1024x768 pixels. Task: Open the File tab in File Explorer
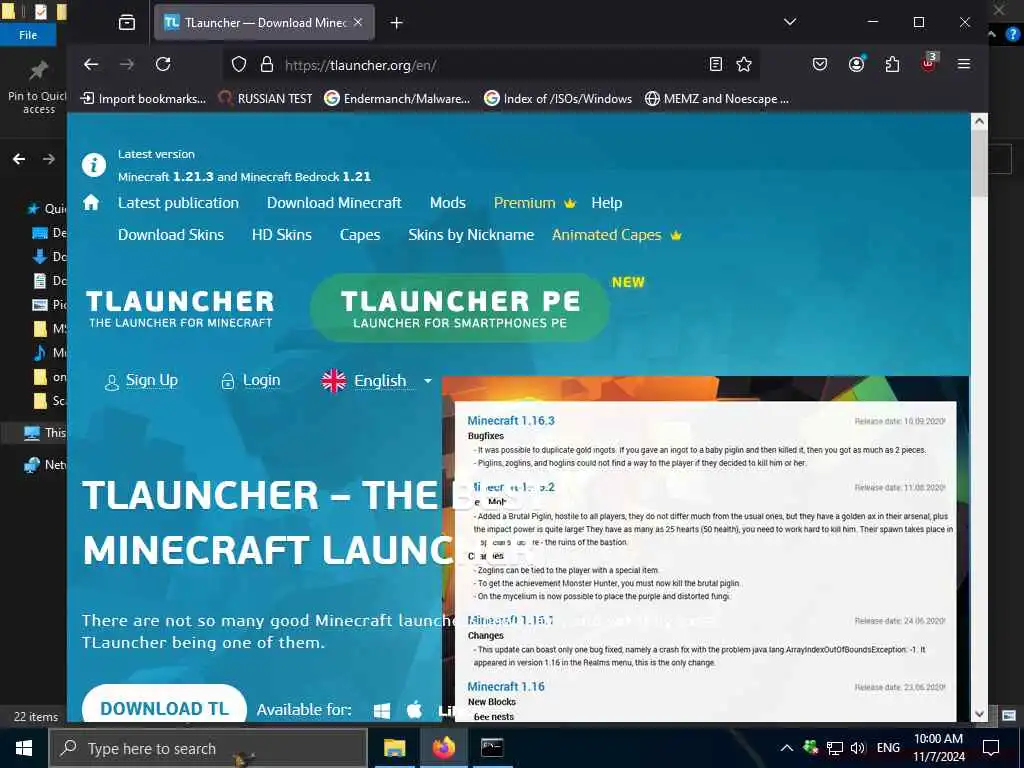27,35
